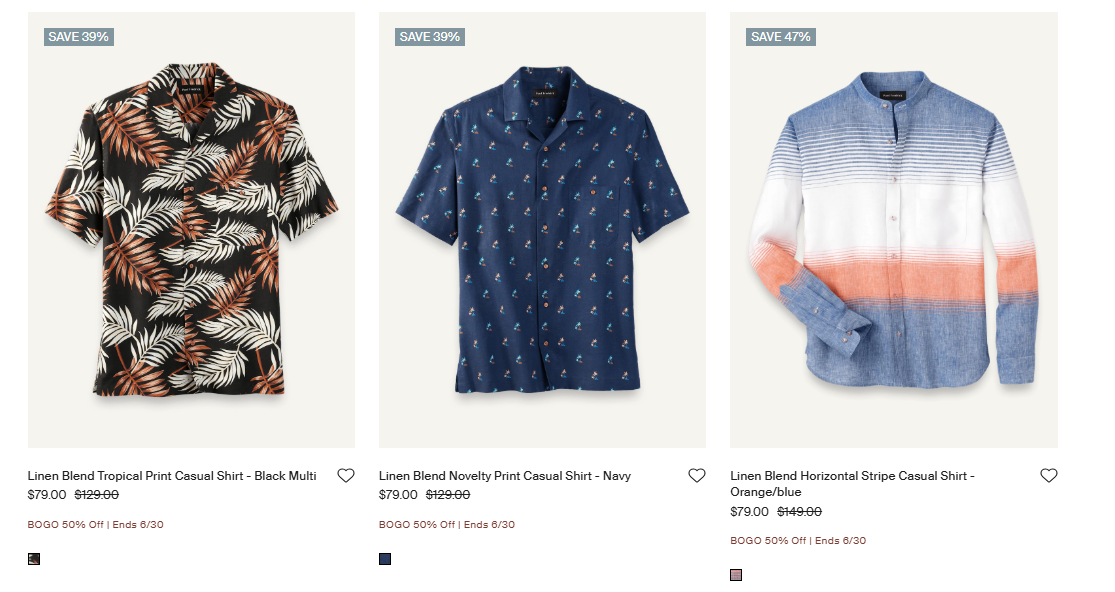Click the favorite heart beside the Navy shirt name
This screenshot has width=1115, height=592.
point(697,476)
